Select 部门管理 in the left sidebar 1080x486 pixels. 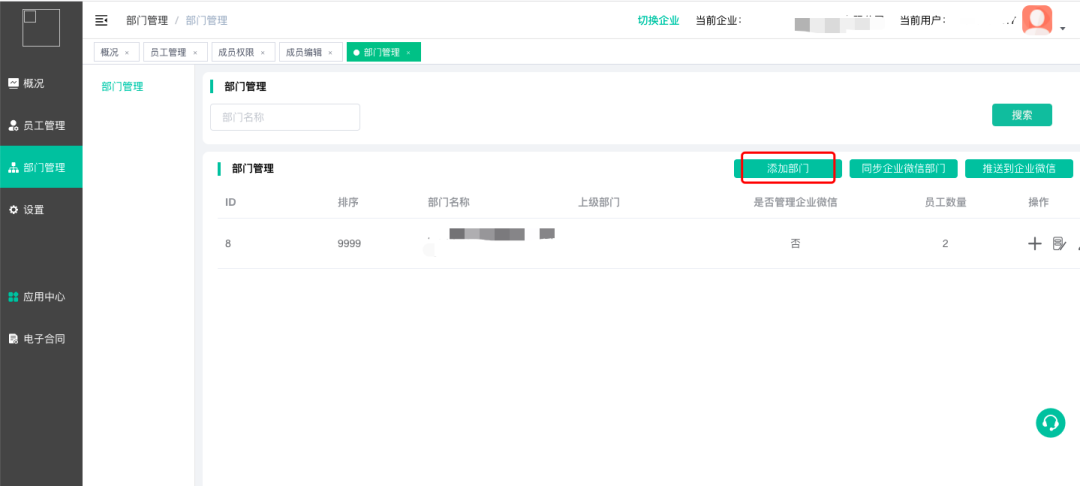[41, 167]
